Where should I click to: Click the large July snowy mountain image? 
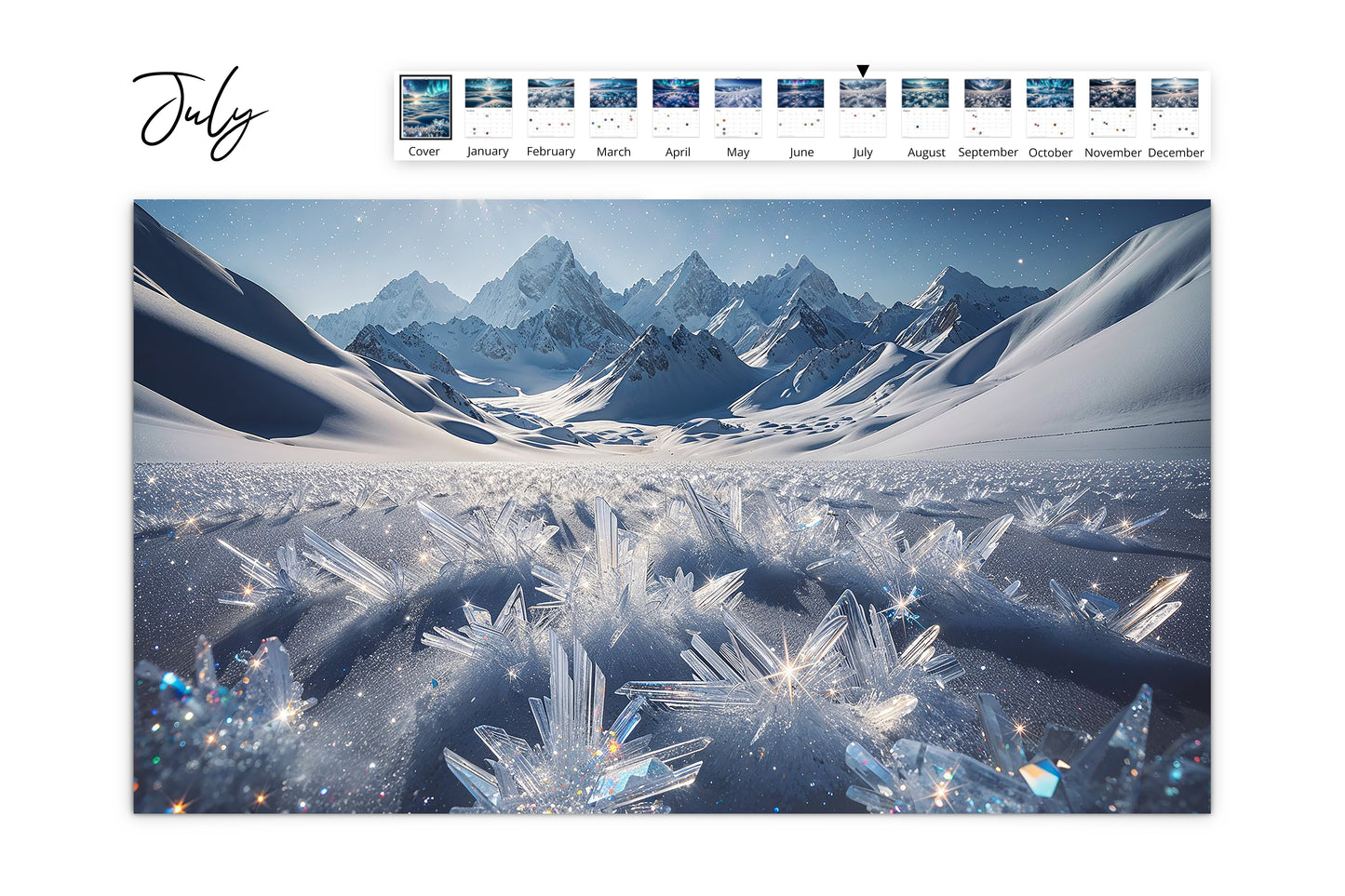click(672, 506)
